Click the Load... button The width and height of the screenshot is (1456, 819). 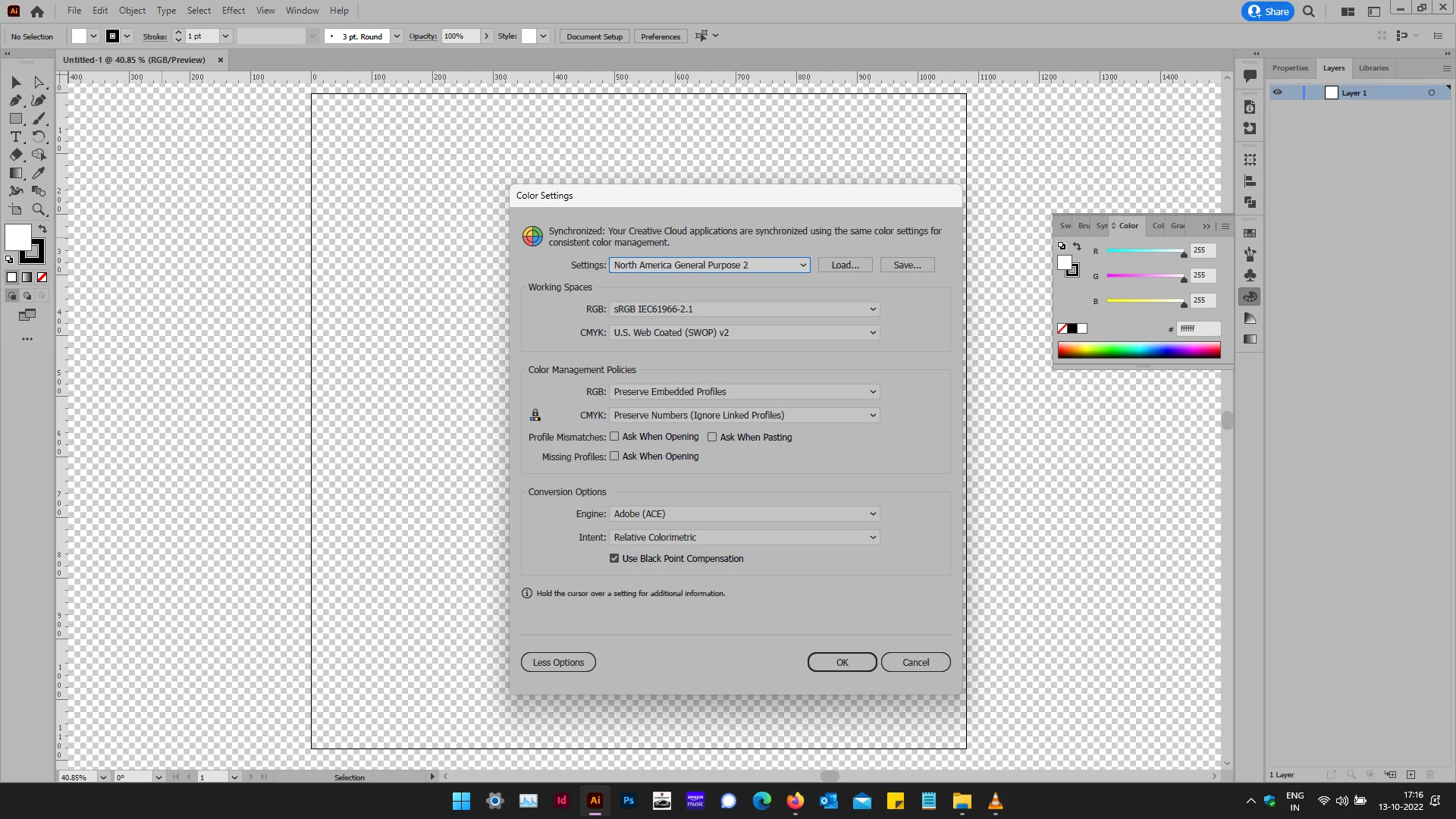pyautogui.click(x=845, y=265)
